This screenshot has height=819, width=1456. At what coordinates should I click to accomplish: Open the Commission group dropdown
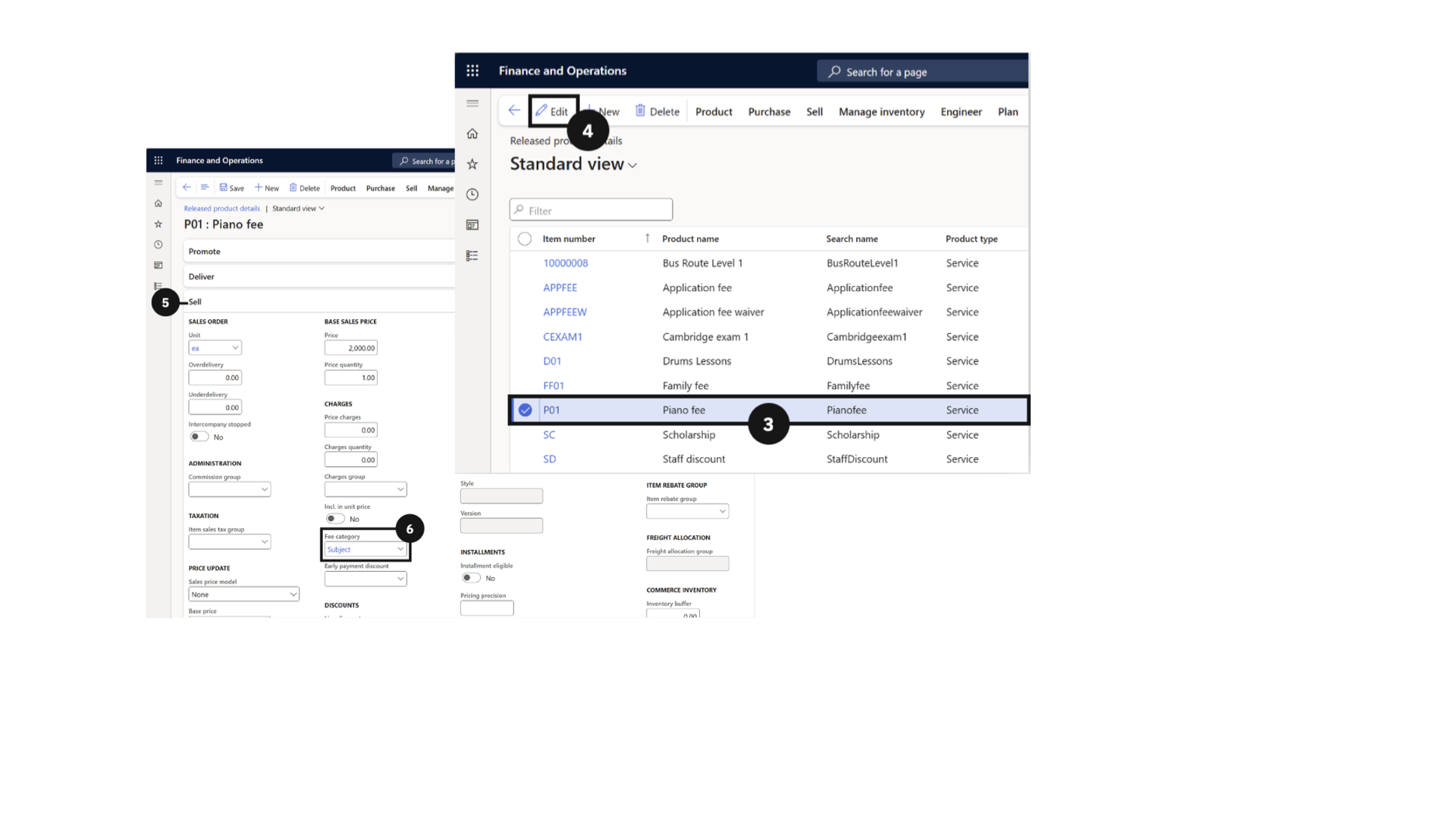229,489
